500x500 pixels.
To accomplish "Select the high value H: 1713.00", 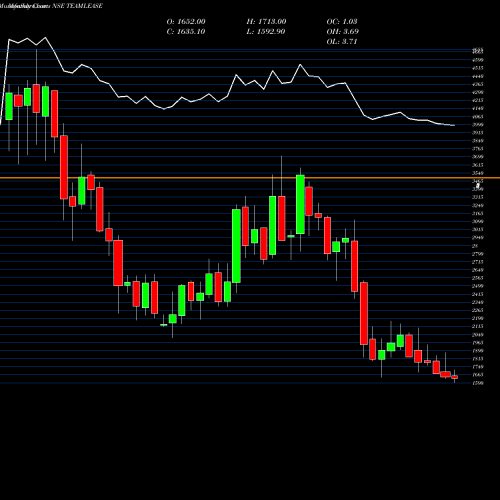I will pos(266,21).
